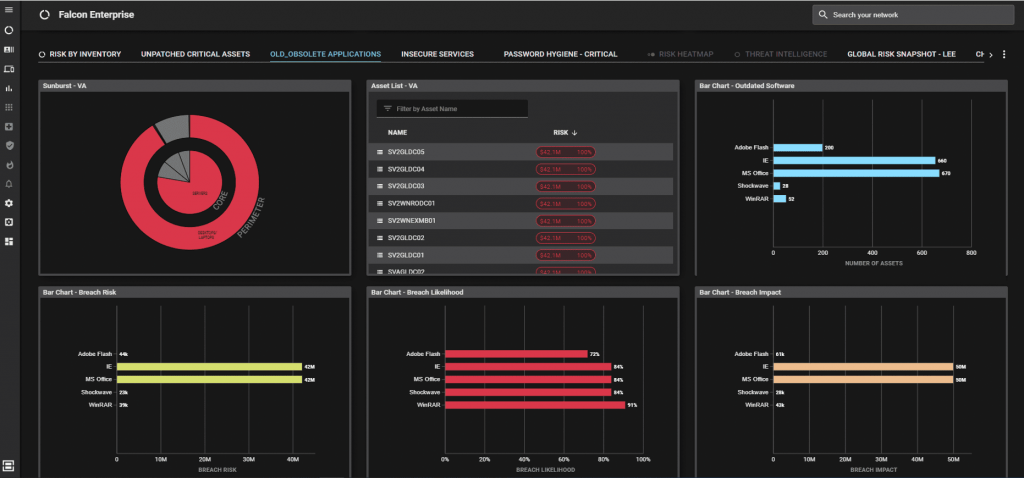Click the gray outer sunburst segment

coord(173,127)
